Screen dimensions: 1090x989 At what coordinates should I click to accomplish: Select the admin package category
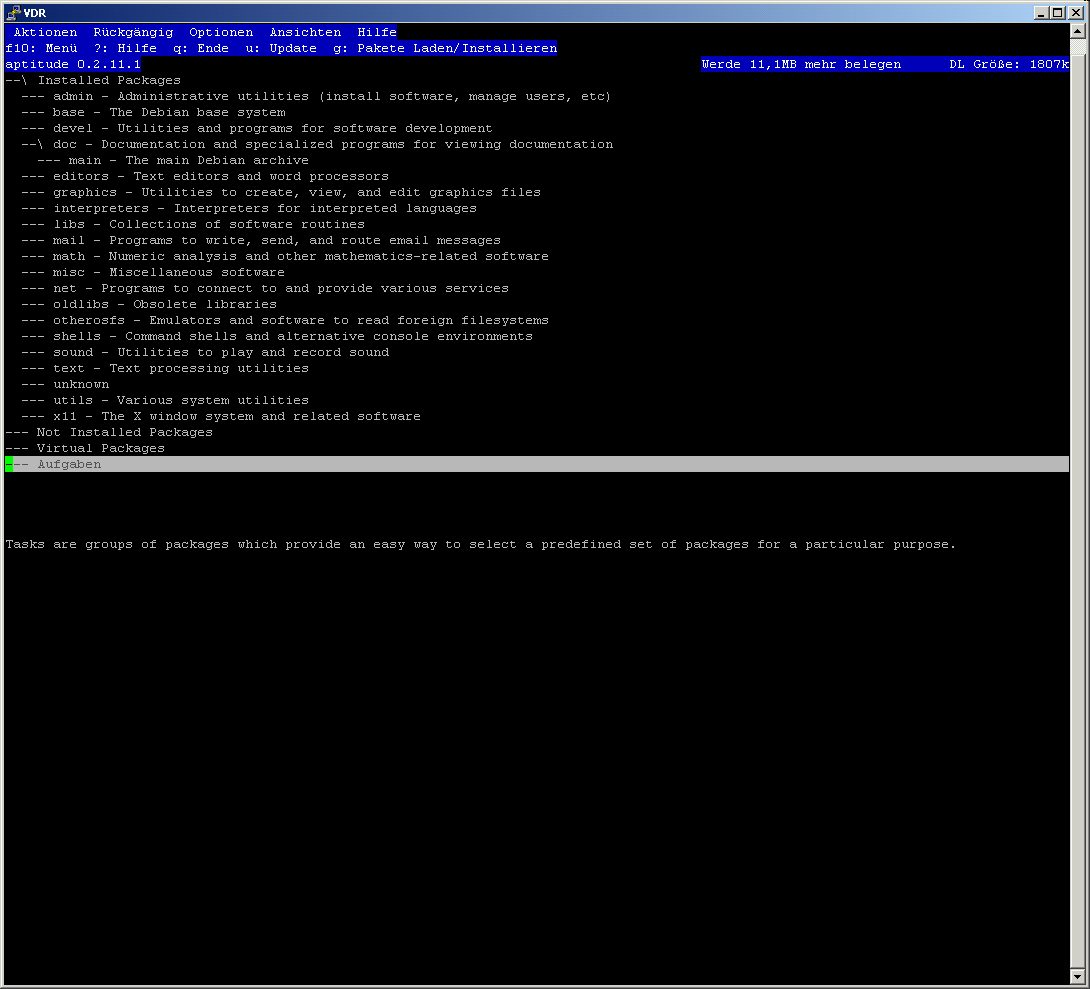(73, 96)
